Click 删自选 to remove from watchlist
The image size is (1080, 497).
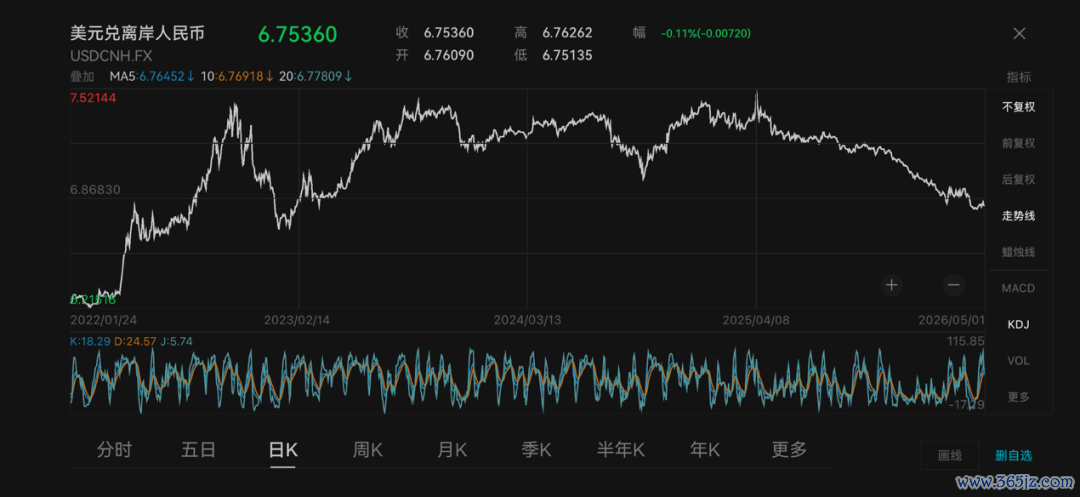(1014, 455)
